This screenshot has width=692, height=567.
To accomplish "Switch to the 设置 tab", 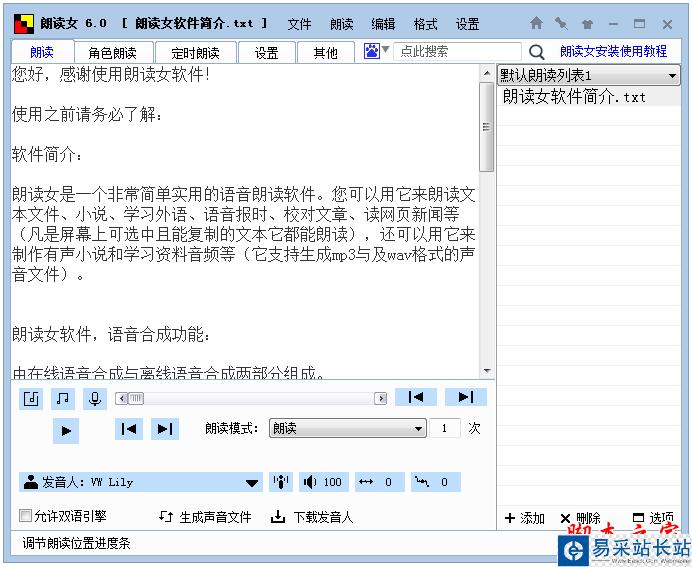I will pyautogui.click(x=267, y=53).
